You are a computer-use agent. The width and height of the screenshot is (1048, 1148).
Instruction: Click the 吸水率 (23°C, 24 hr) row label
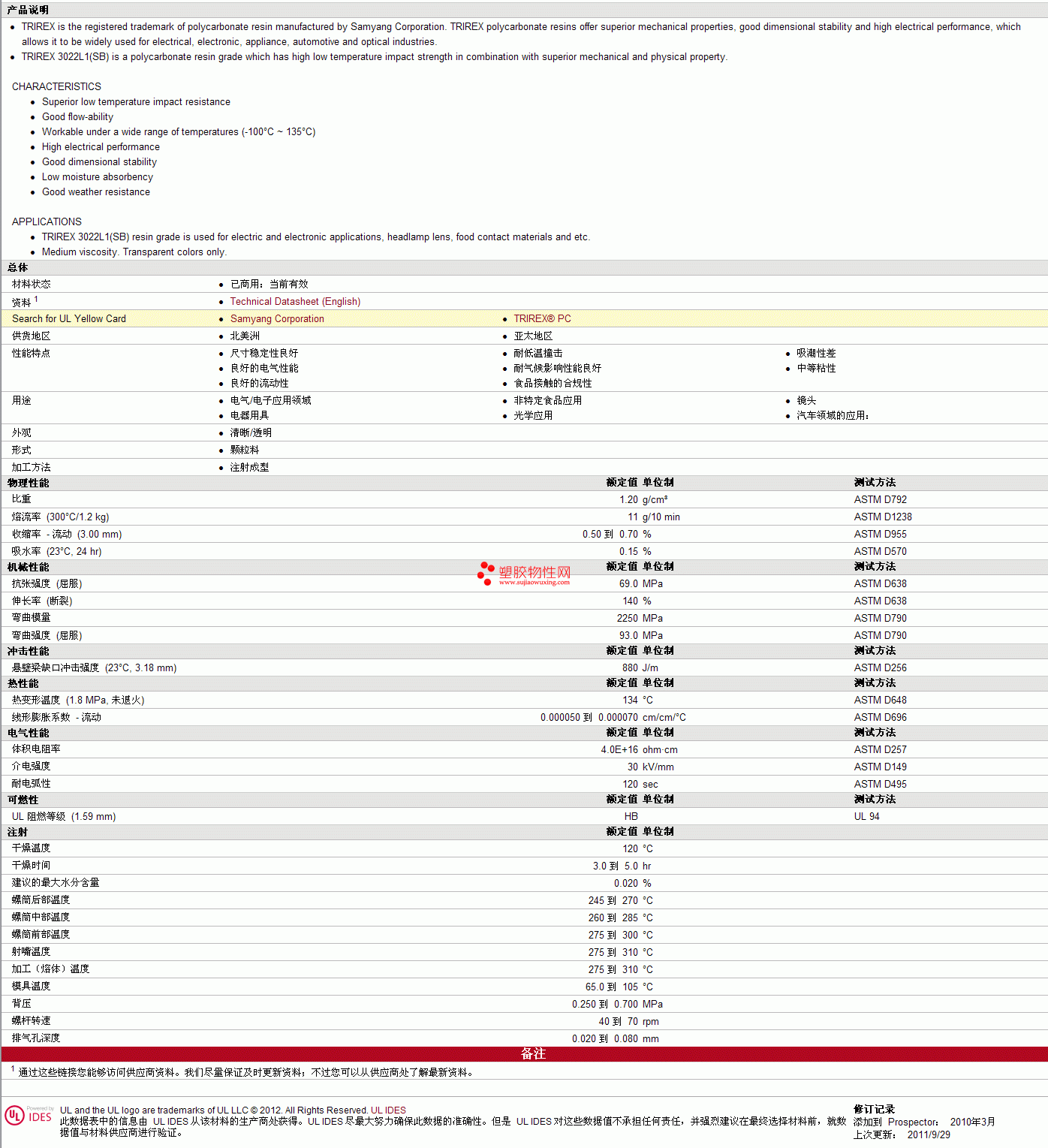click(56, 551)
